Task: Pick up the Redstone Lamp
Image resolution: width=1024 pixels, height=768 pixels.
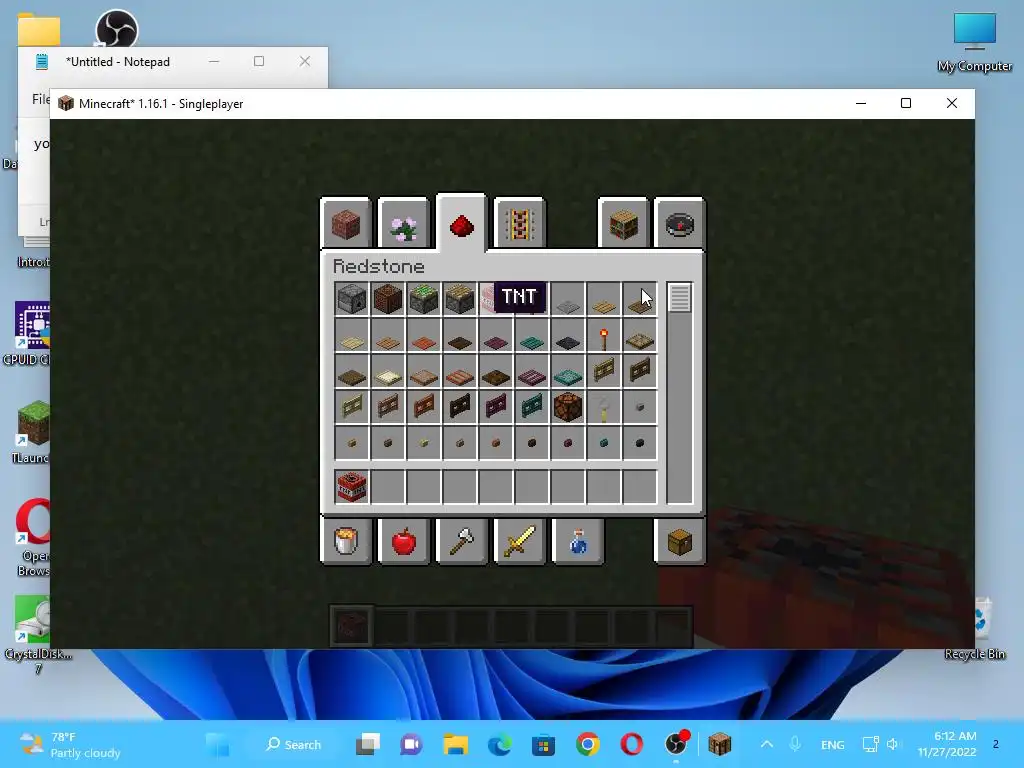Action: coord(568,408)
